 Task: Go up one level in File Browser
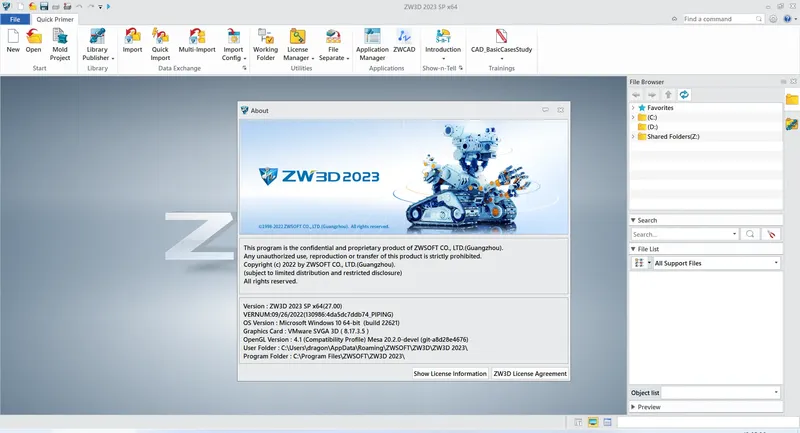point(668,95)
